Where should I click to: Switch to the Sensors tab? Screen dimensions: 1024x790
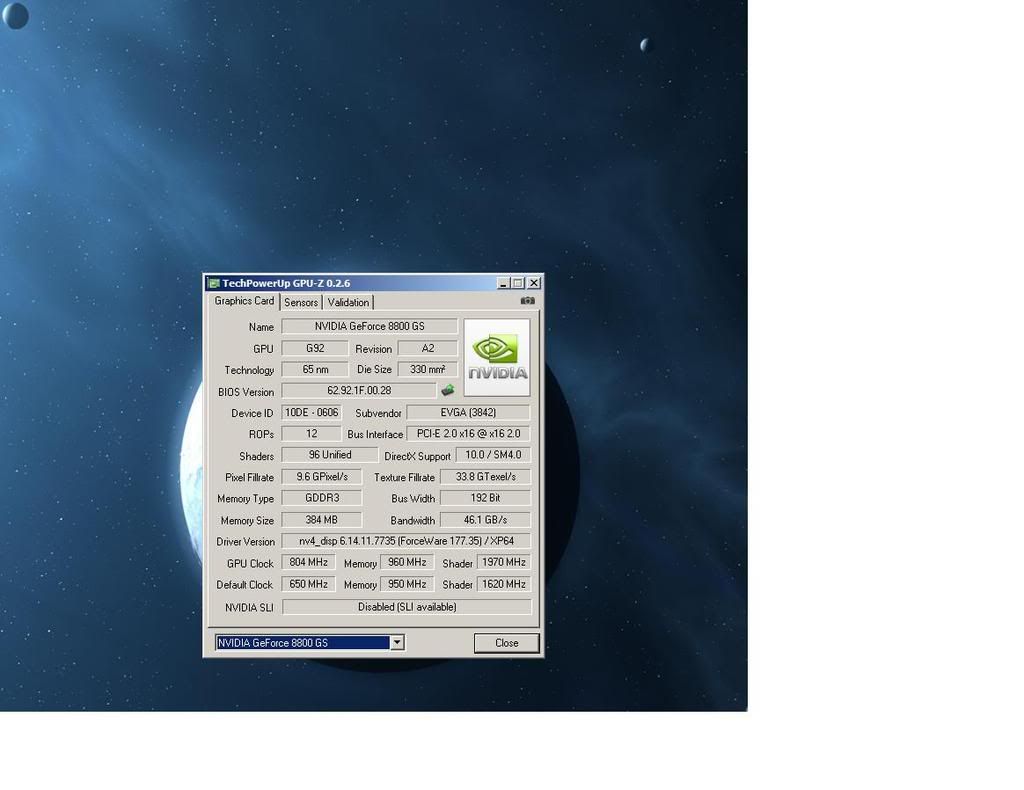[x=300, y=302]
